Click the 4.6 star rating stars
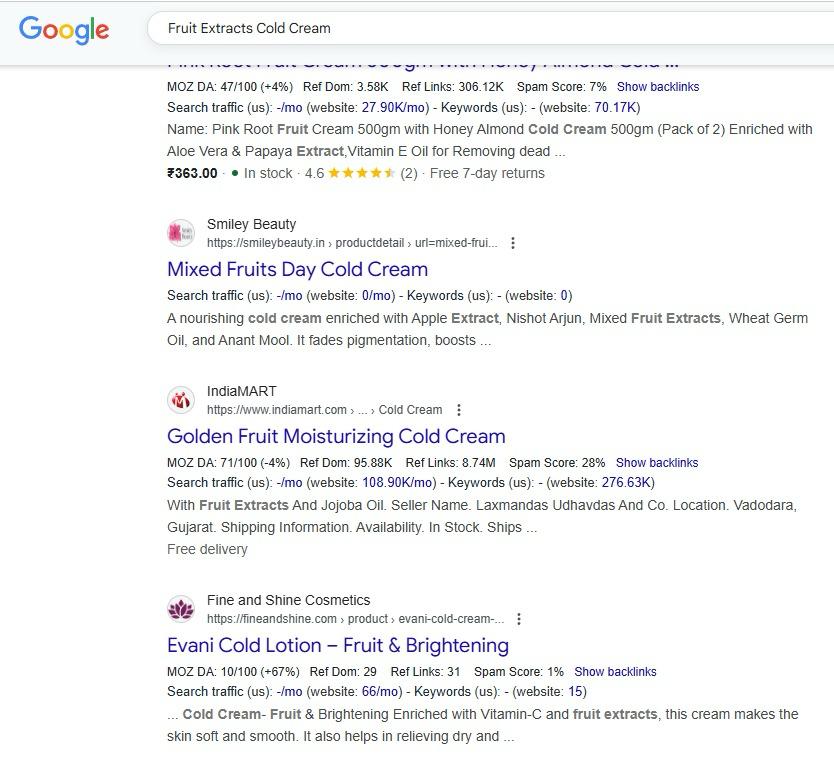 pyautogui.click(x=361, y=173)
